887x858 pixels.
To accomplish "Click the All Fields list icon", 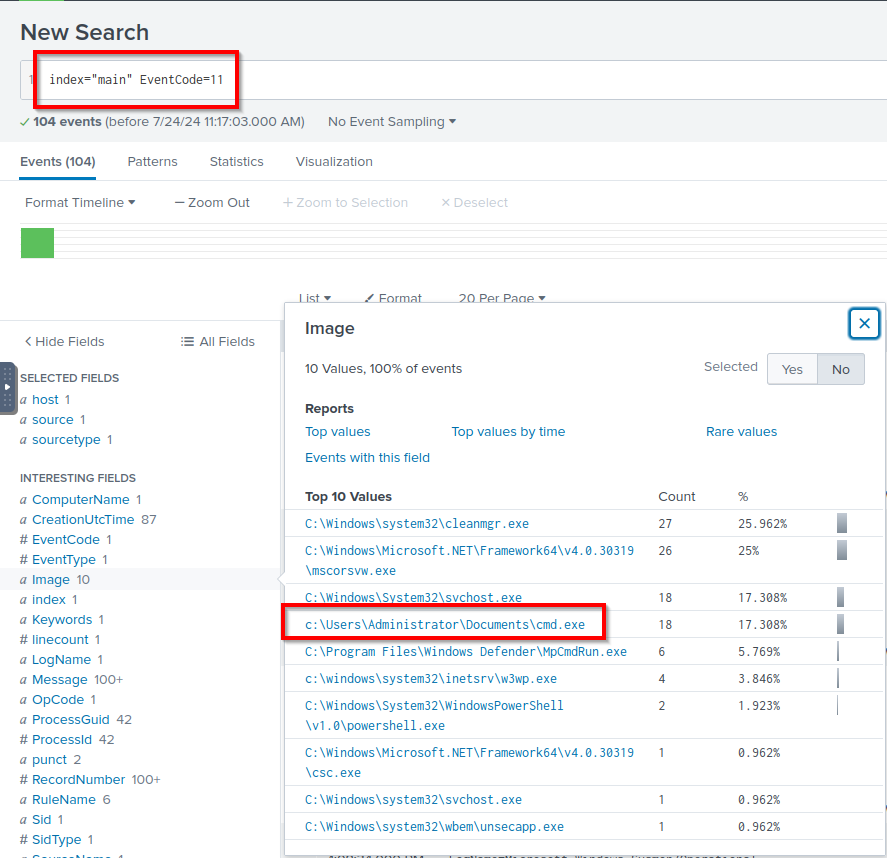I will pyautogui.click(x=187, y=342).
